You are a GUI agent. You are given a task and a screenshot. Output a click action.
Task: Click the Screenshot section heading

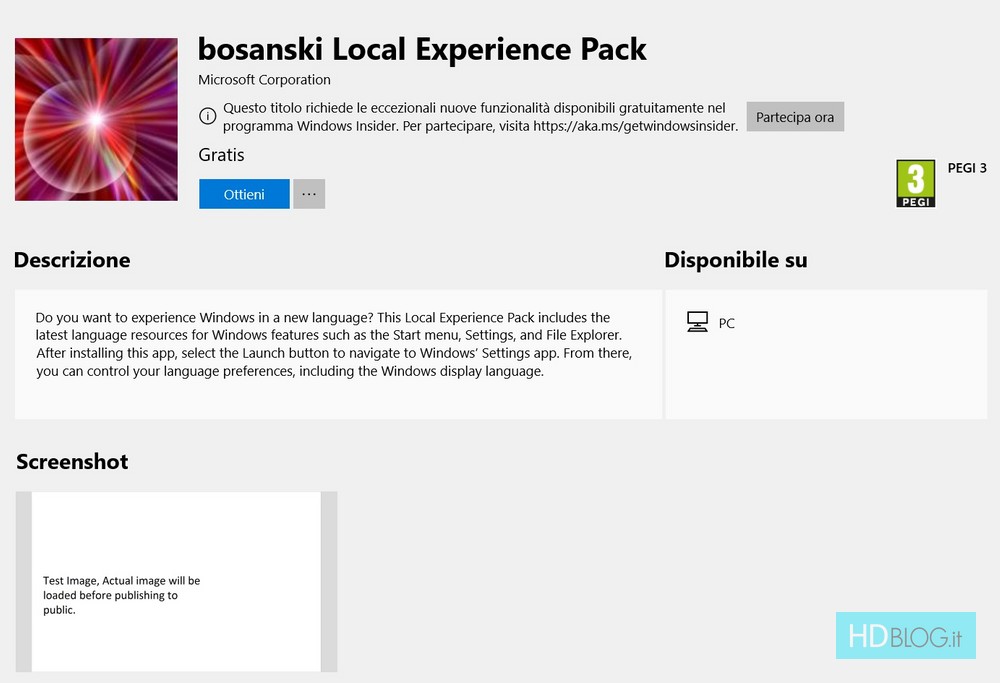click(72, 461)
